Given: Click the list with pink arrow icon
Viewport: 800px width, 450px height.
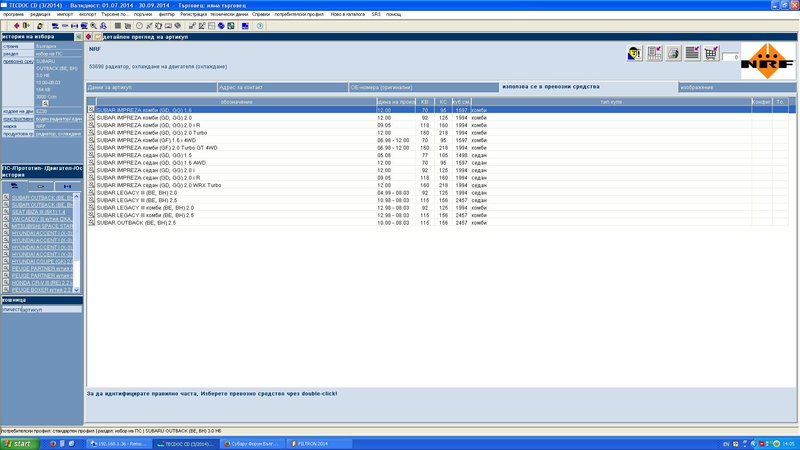Looking at the screenshot, I should [692, 53].
